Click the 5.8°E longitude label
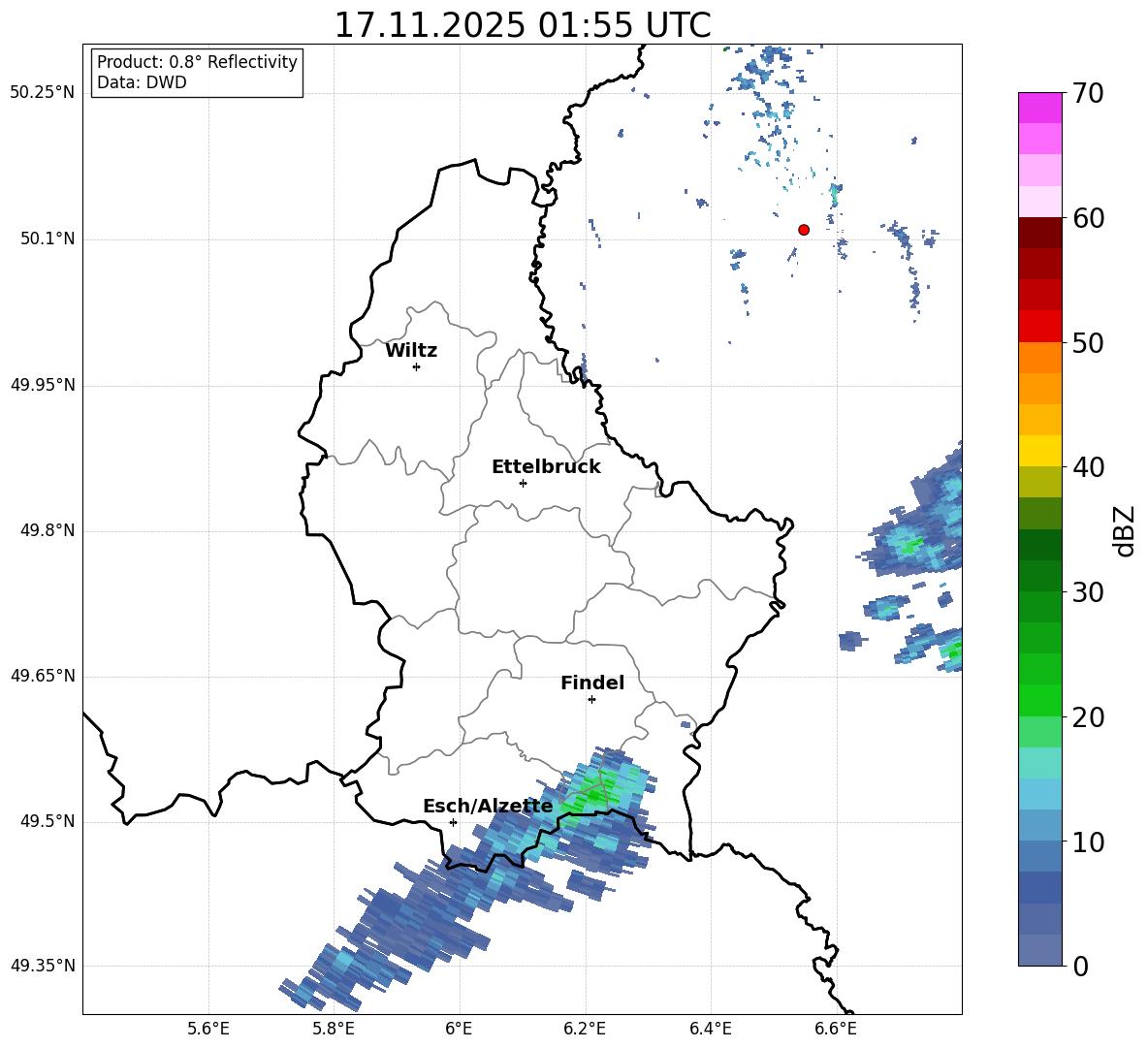1148x1048 pixels. pyautogui.click(x=334, y=1029)
